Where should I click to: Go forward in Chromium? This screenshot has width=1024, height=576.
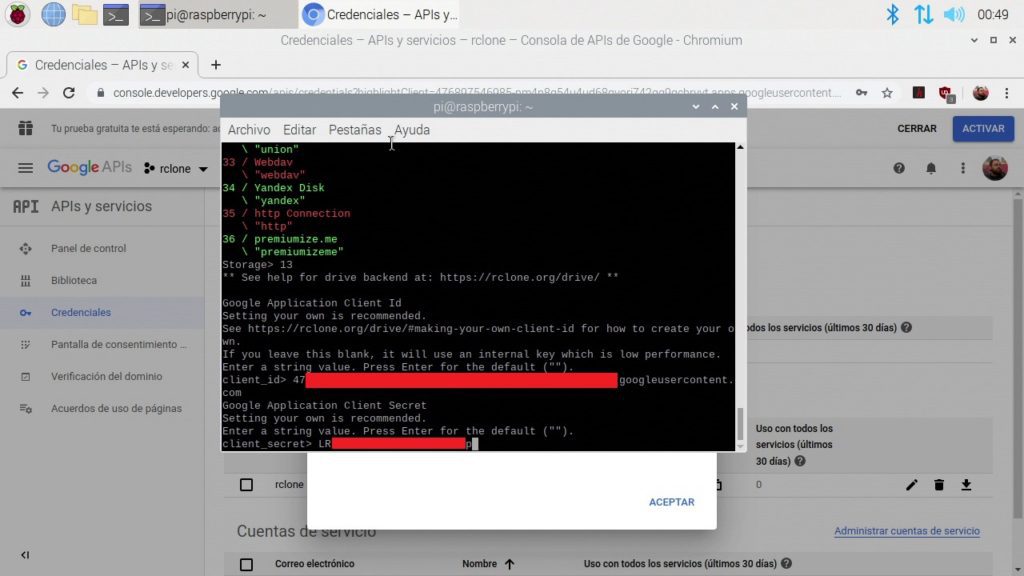[x=43, y=93]
